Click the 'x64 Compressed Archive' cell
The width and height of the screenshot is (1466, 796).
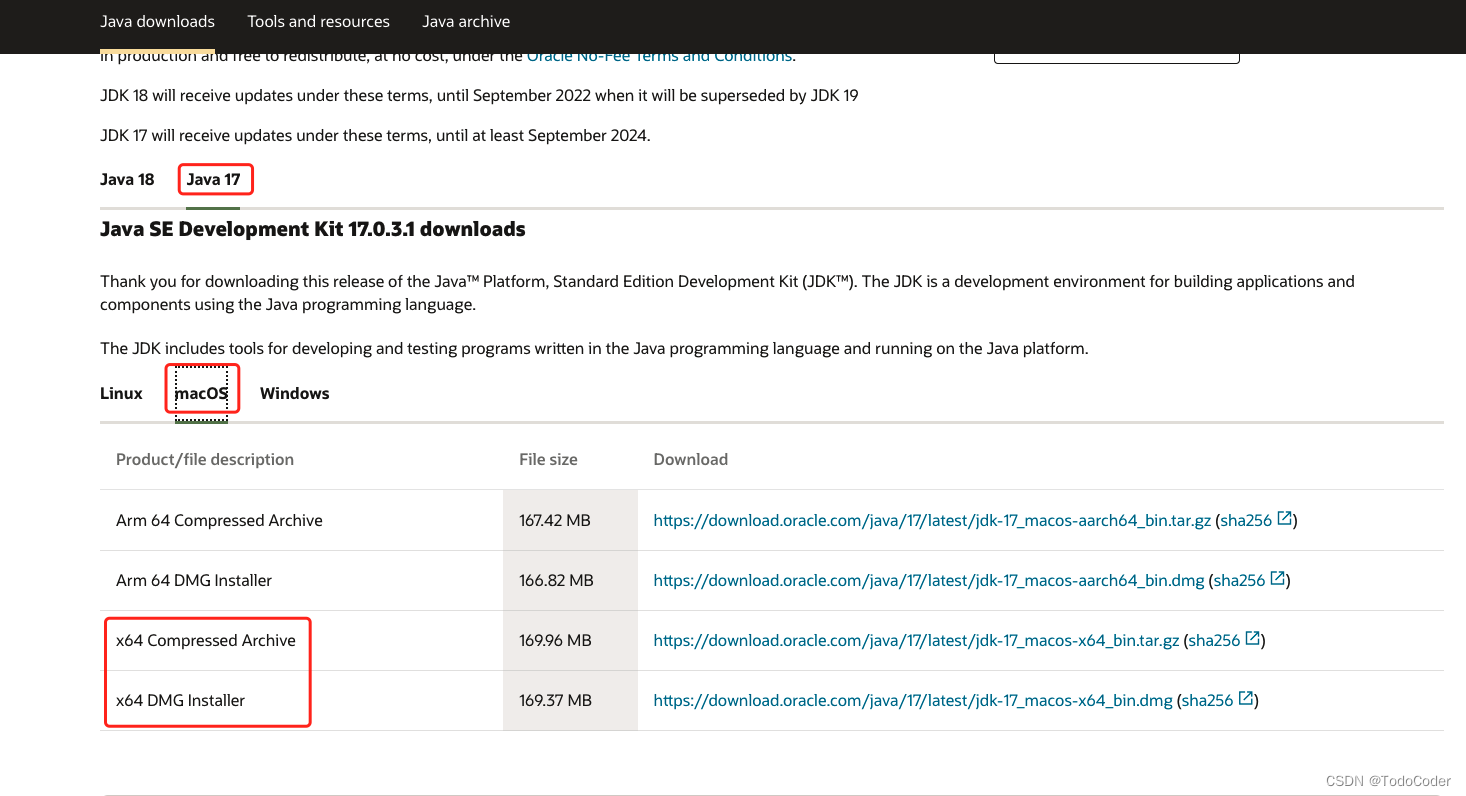point(302,641)
